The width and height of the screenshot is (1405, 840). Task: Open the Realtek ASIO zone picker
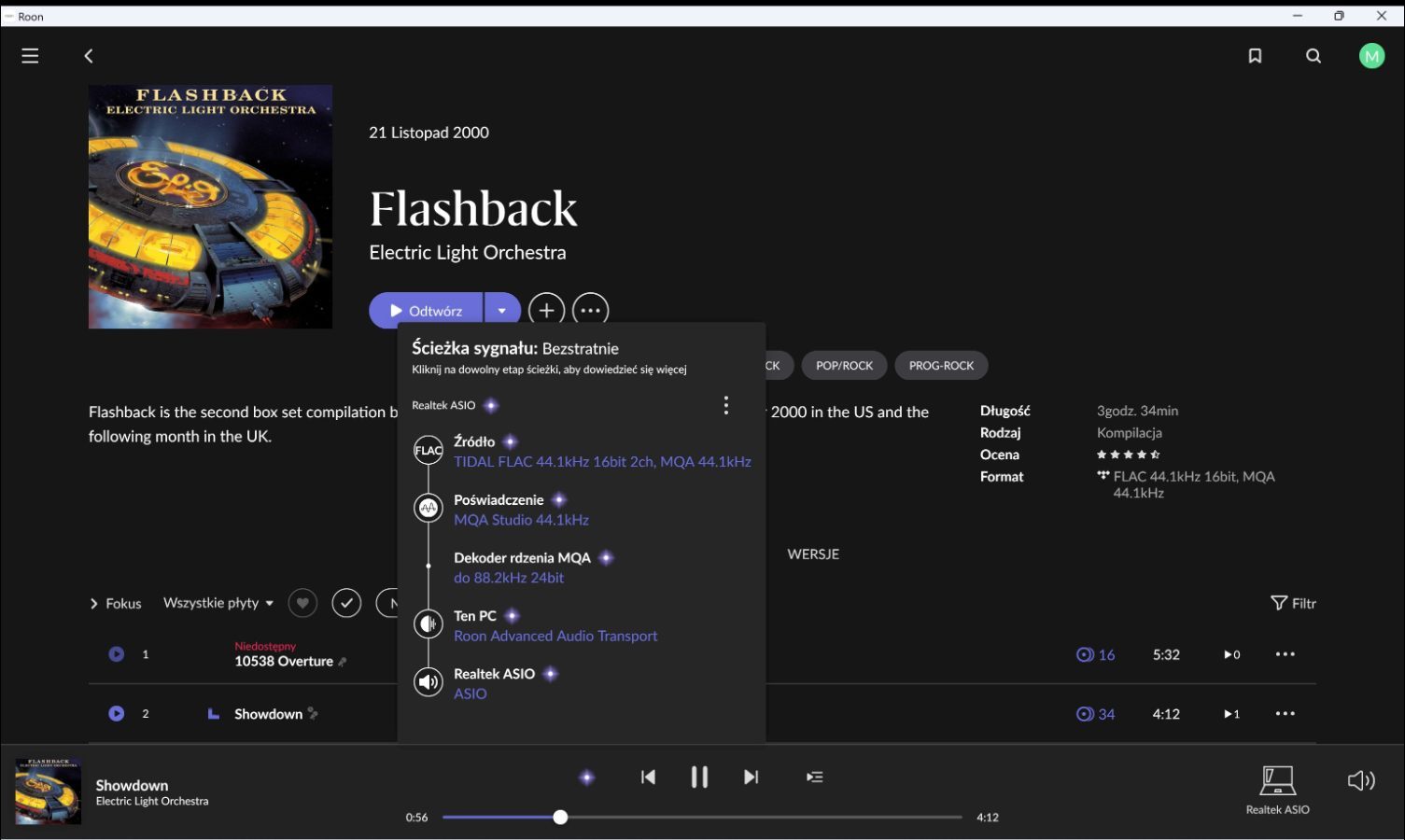(x=1277, y=790)
